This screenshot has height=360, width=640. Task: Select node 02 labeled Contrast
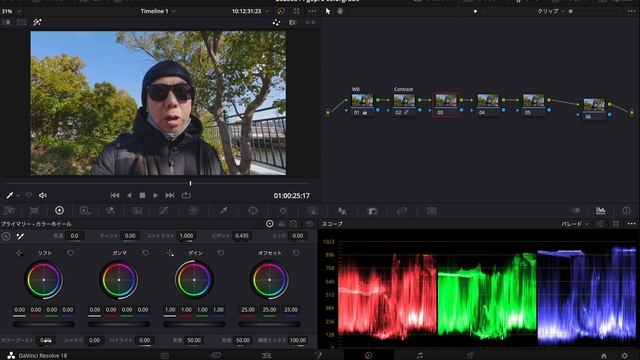click(404, 105)
